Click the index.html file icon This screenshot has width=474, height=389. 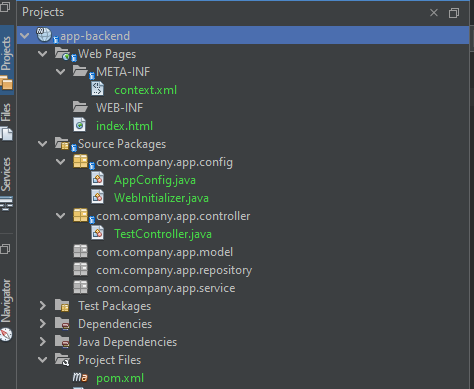(80, 125)
